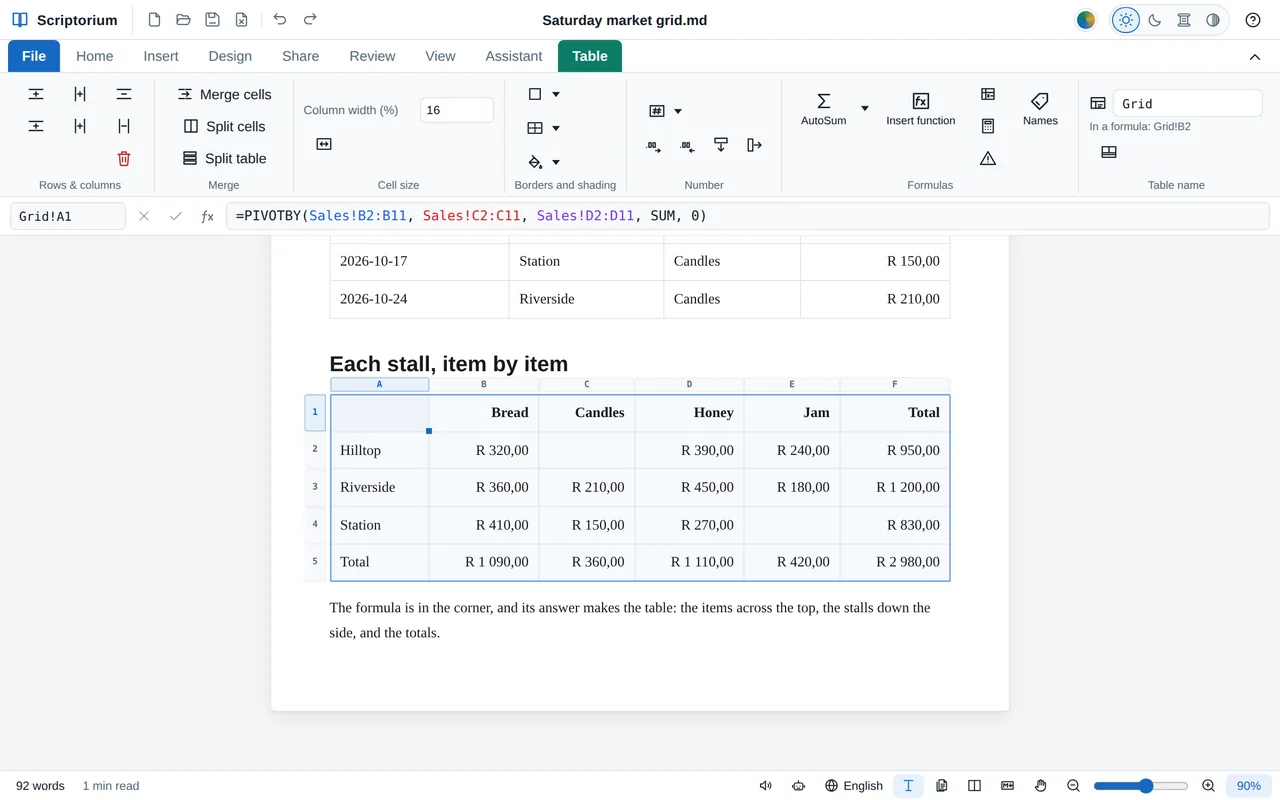Click the save disk icon

(212, 20)
